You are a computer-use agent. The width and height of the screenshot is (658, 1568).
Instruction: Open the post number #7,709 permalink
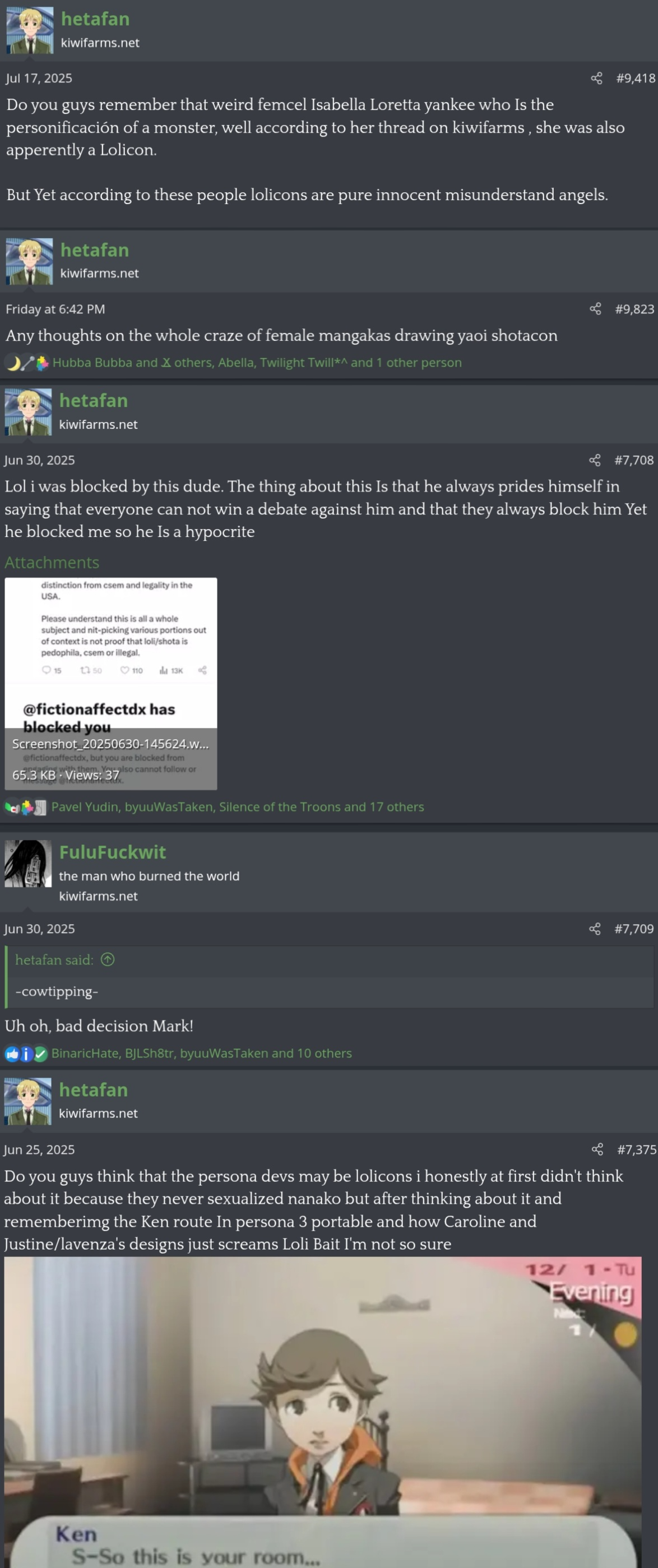coord(634,928)
